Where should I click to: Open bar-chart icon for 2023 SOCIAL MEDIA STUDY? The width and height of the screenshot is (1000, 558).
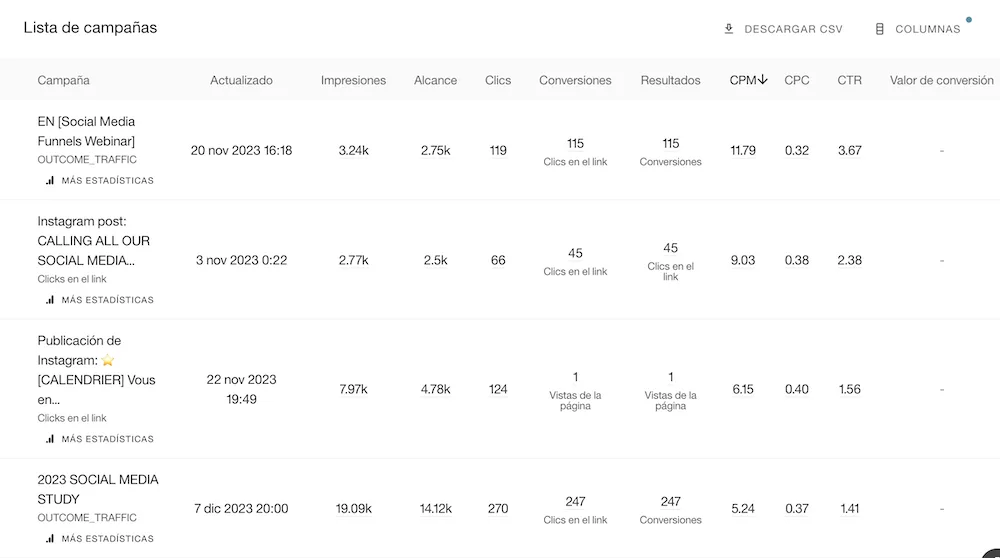[x=50, y=538]
